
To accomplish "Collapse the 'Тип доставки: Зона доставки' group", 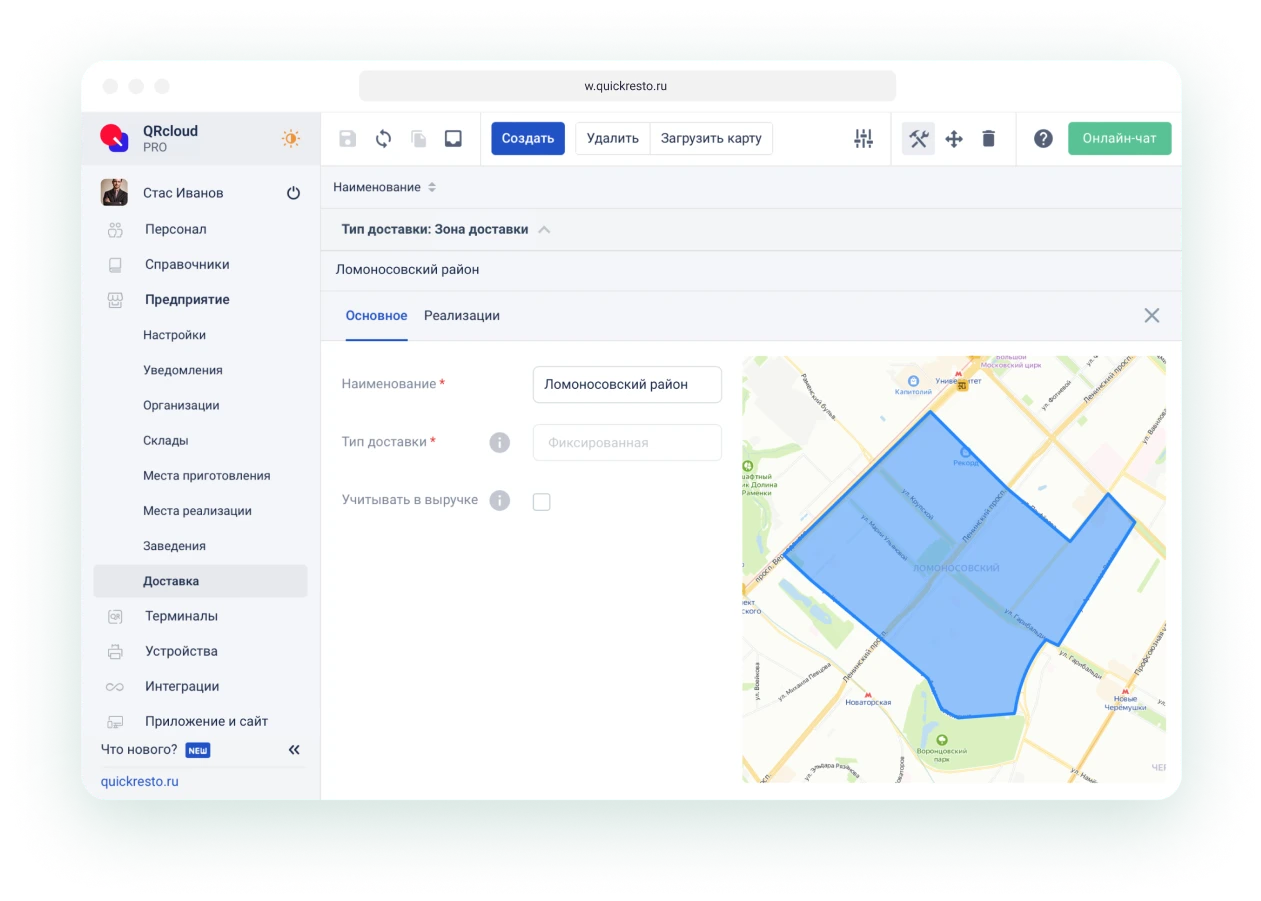I will click(544, 230).
